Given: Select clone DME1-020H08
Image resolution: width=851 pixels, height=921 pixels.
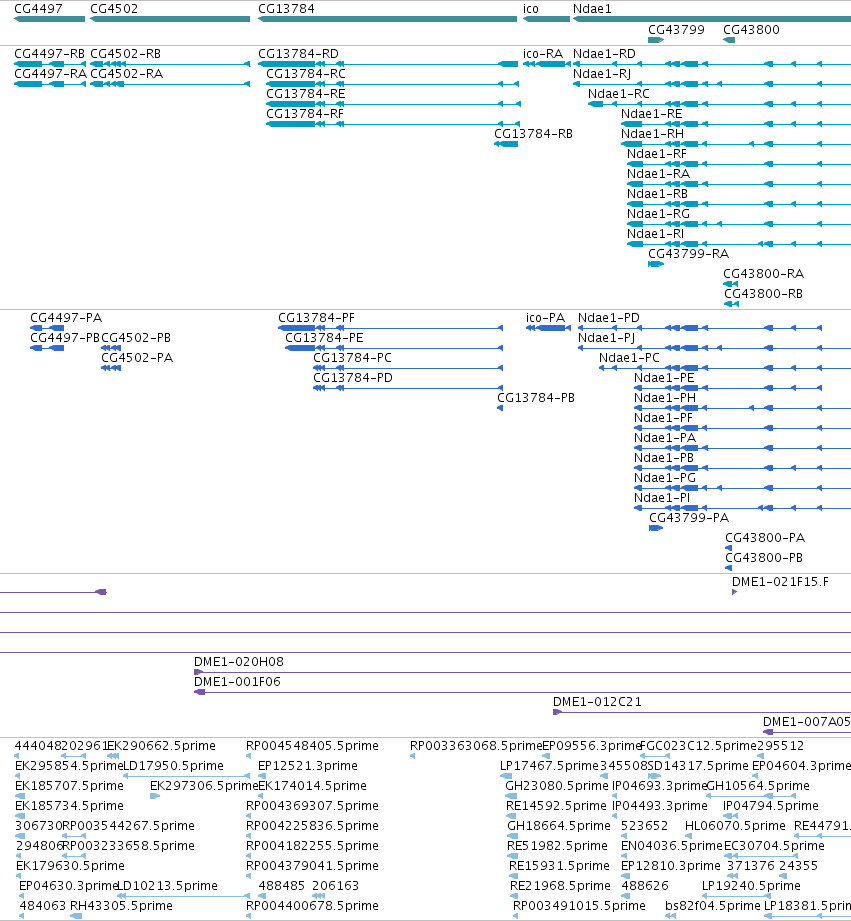Looking at the screenshot, I should pyautogui.click(x=239, y=662).
